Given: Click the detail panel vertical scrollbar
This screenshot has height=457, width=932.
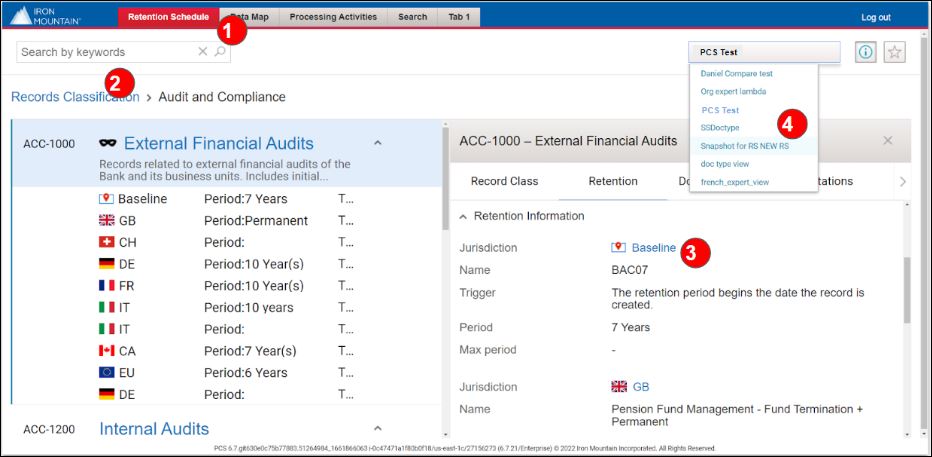Looking at the screenshot, I should [x=907, y=290].
